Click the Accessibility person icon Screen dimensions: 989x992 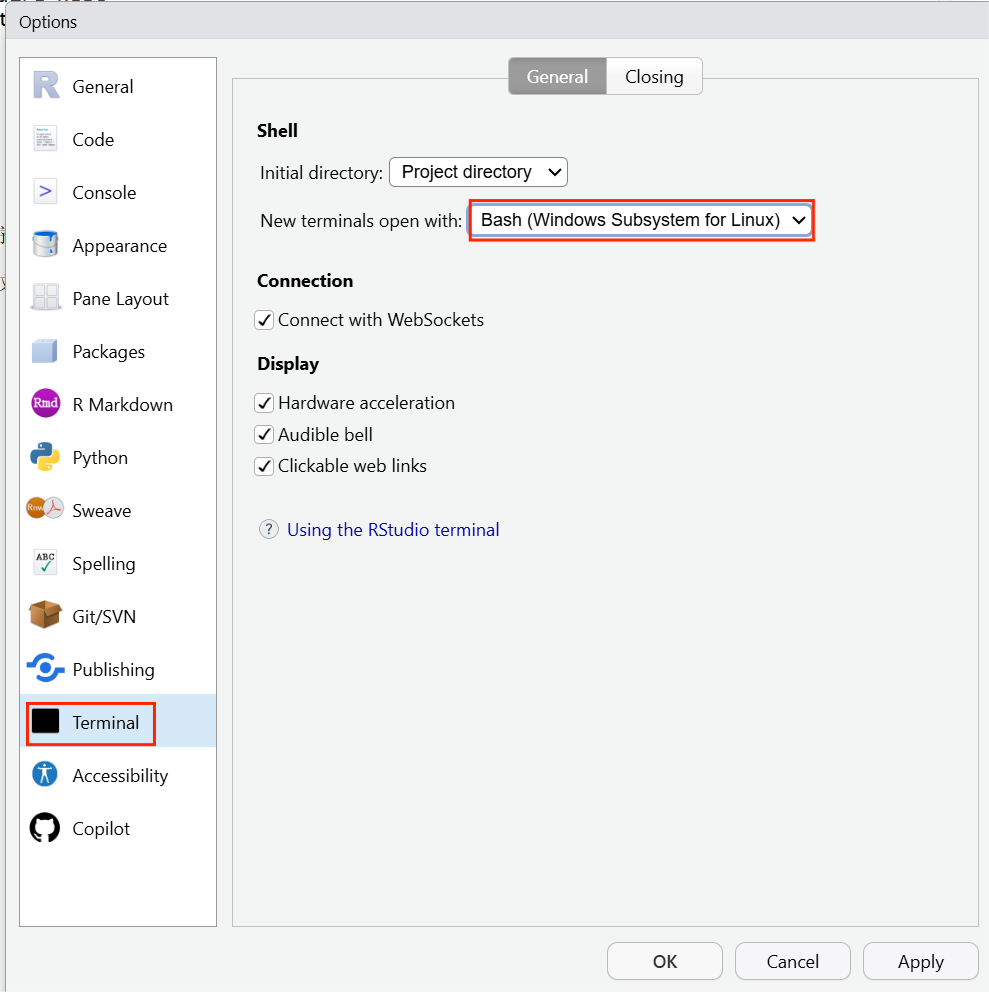[45, 774]
